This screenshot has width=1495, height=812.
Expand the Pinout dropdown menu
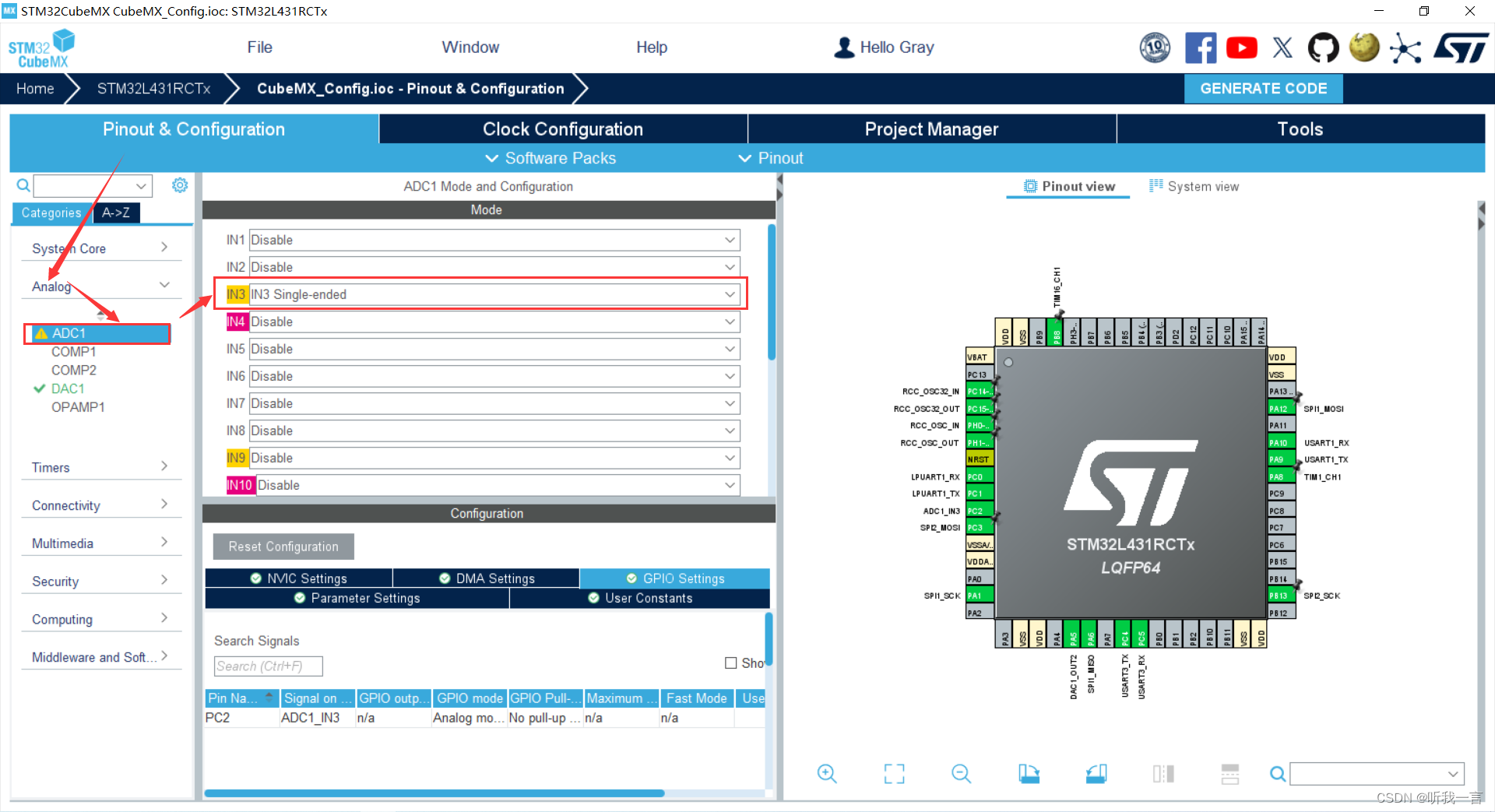point(770,158)
